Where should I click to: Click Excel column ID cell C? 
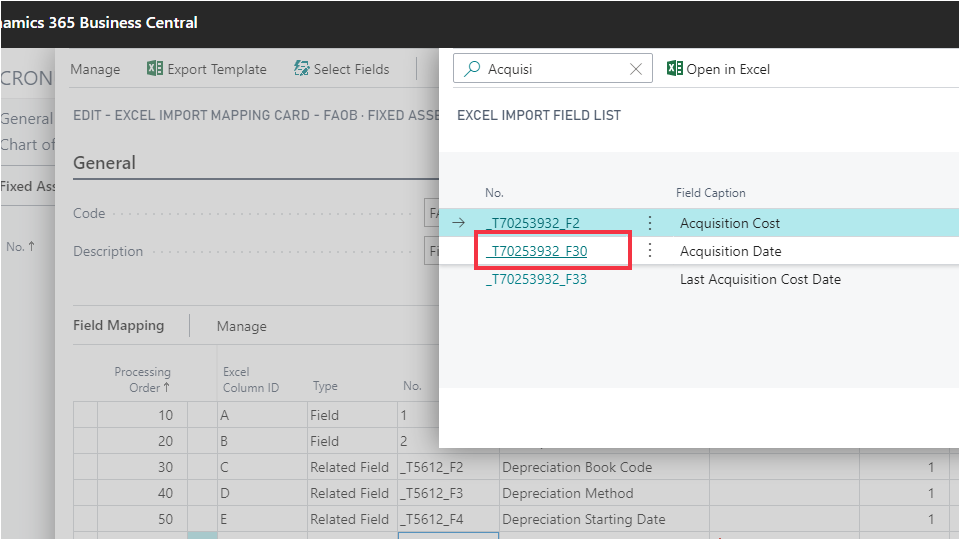pos(262,467)
